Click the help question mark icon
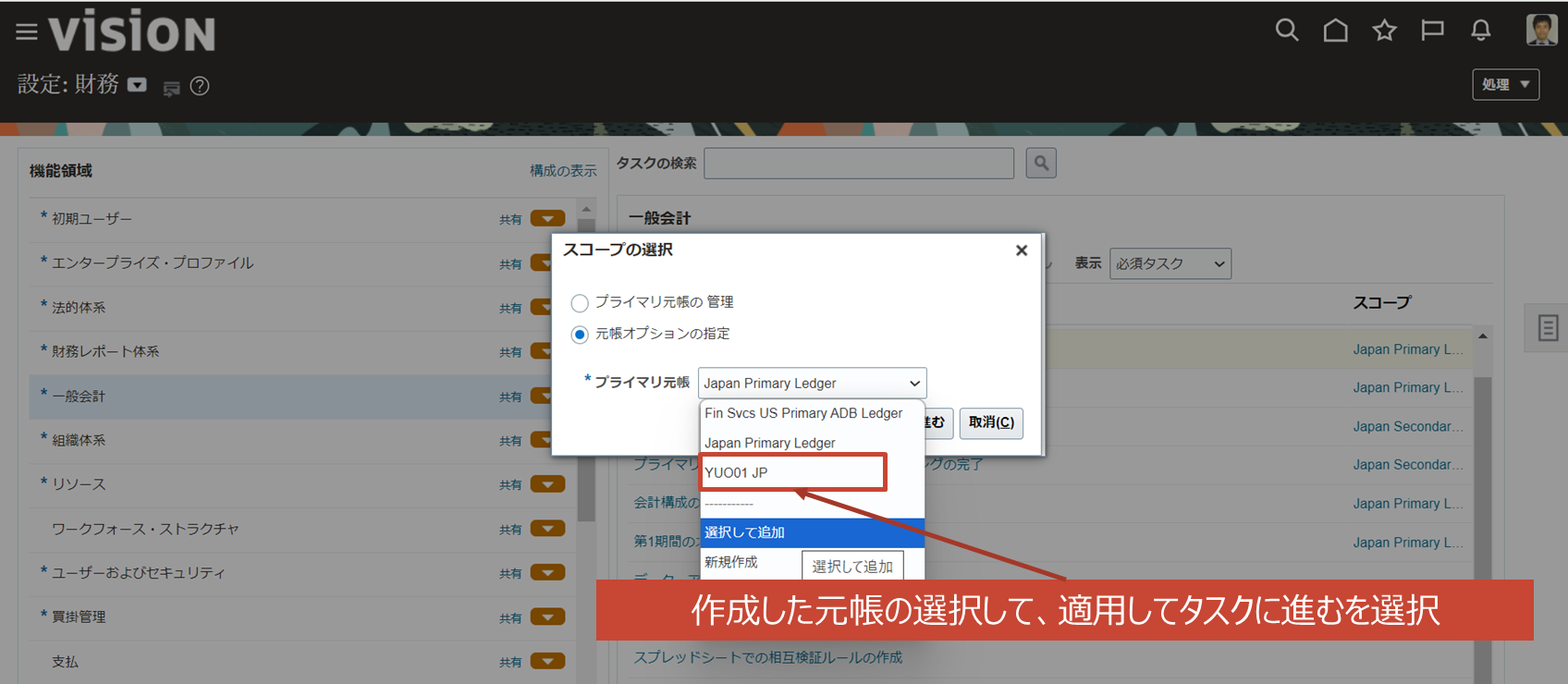1568x684 pixels. click(x=200, y=86)
